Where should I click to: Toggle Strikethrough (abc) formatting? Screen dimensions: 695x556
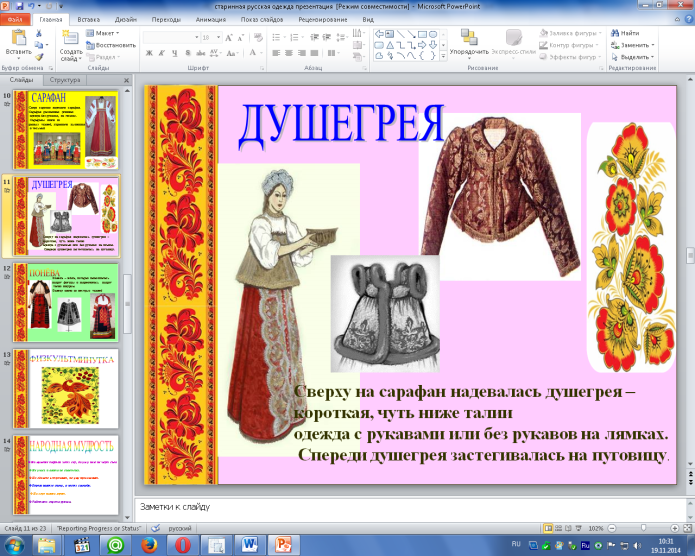pos(200,53)
